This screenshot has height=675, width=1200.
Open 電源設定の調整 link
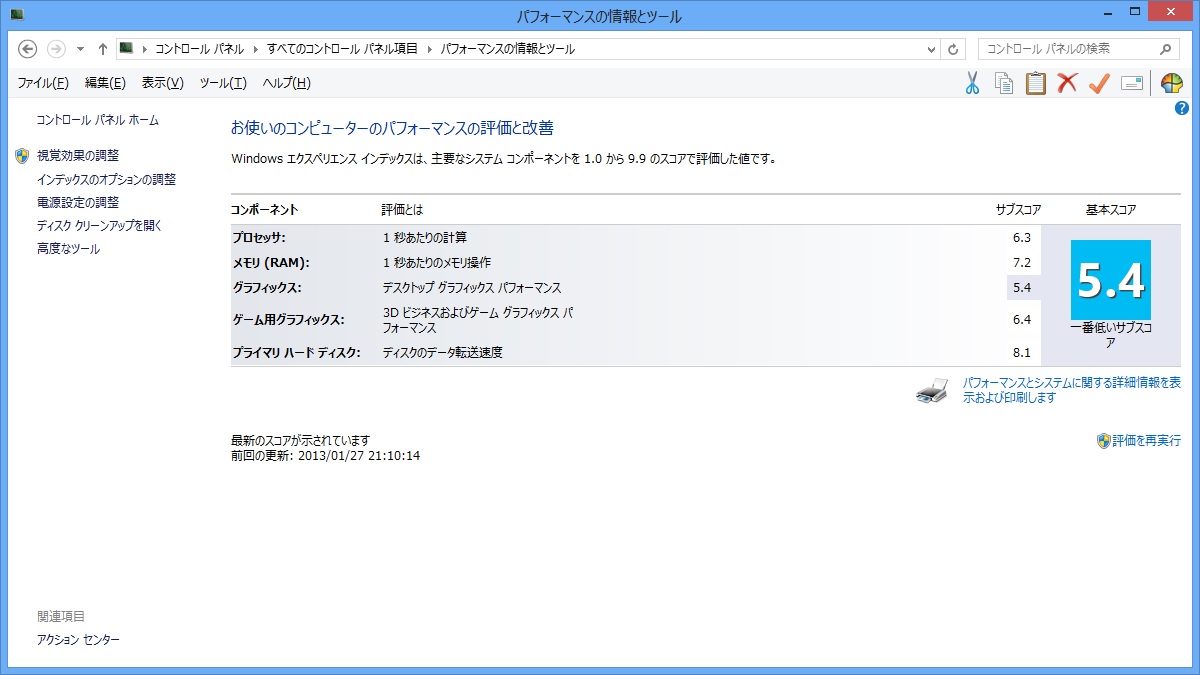tap(78, 202)
